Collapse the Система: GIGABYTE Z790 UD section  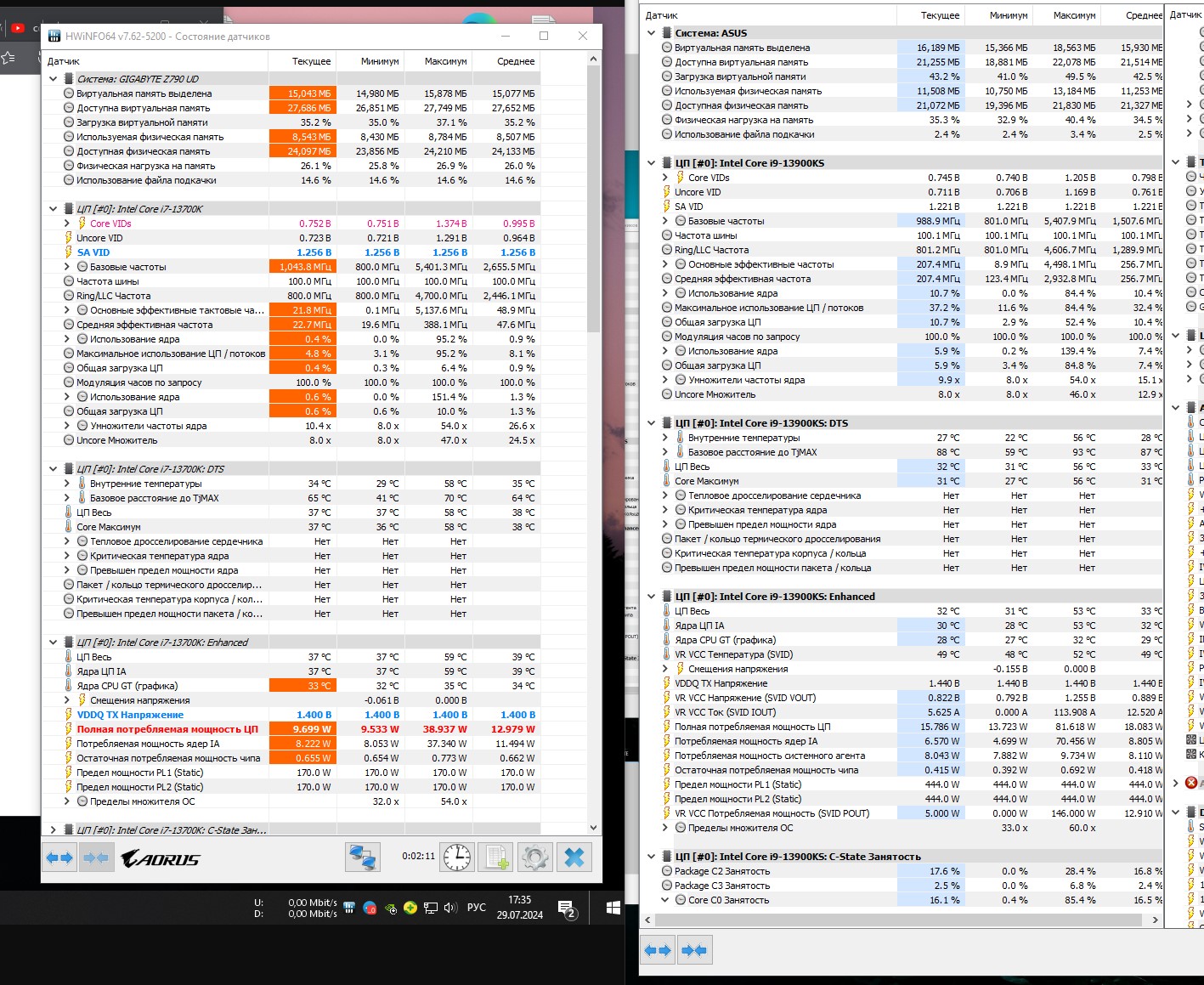click(53, 79)
